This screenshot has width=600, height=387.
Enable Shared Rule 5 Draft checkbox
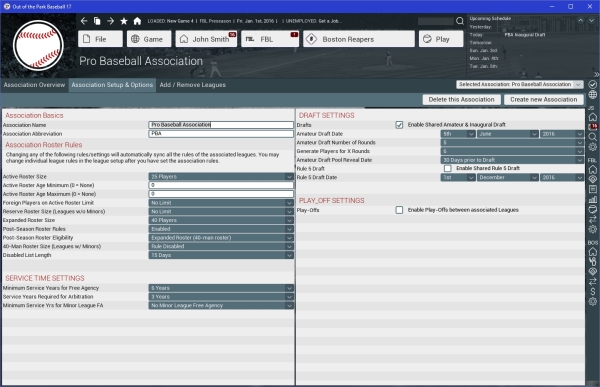(x=447, y=168)
